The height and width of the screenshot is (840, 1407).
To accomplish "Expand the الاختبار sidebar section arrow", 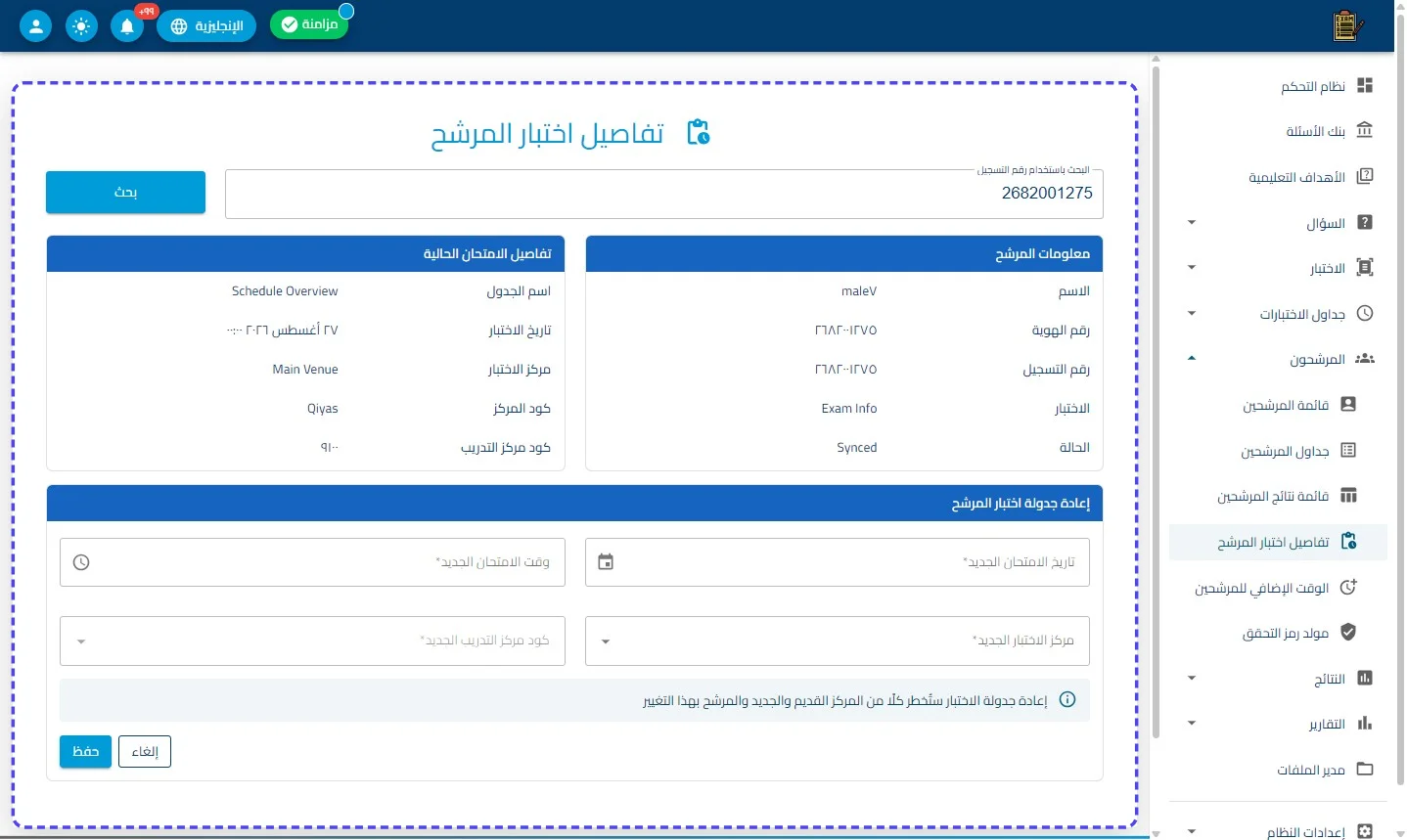I will [x=1192, y=268].
